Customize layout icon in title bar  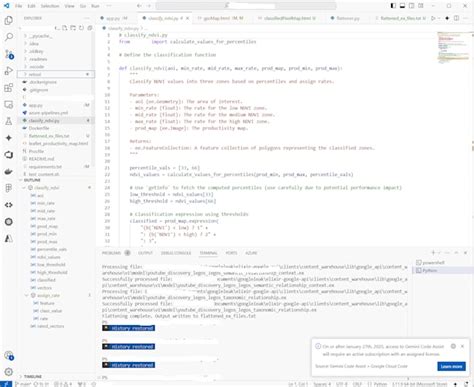[421, 6]
